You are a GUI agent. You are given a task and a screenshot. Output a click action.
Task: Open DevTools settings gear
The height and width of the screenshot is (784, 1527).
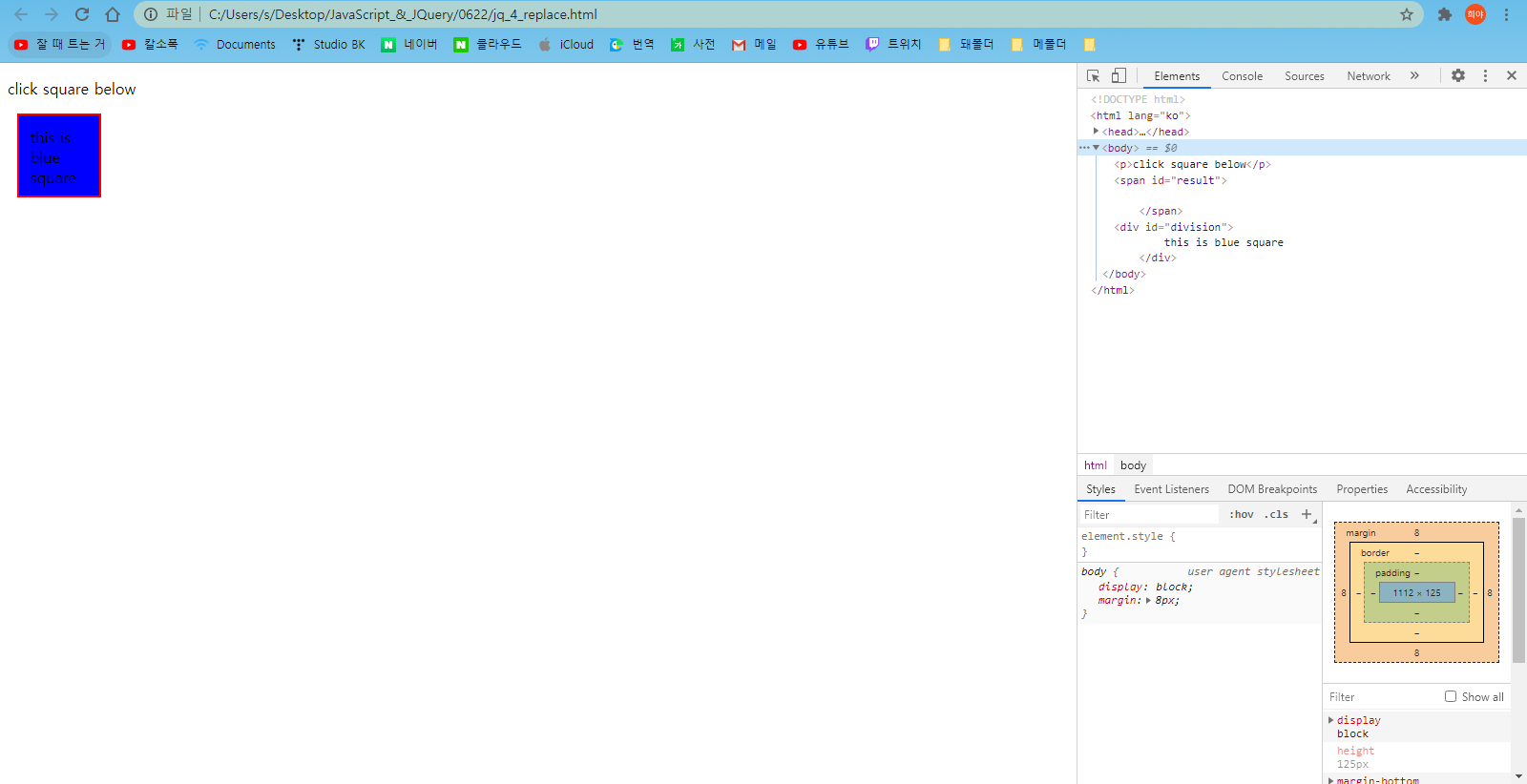click(1458, 75)
